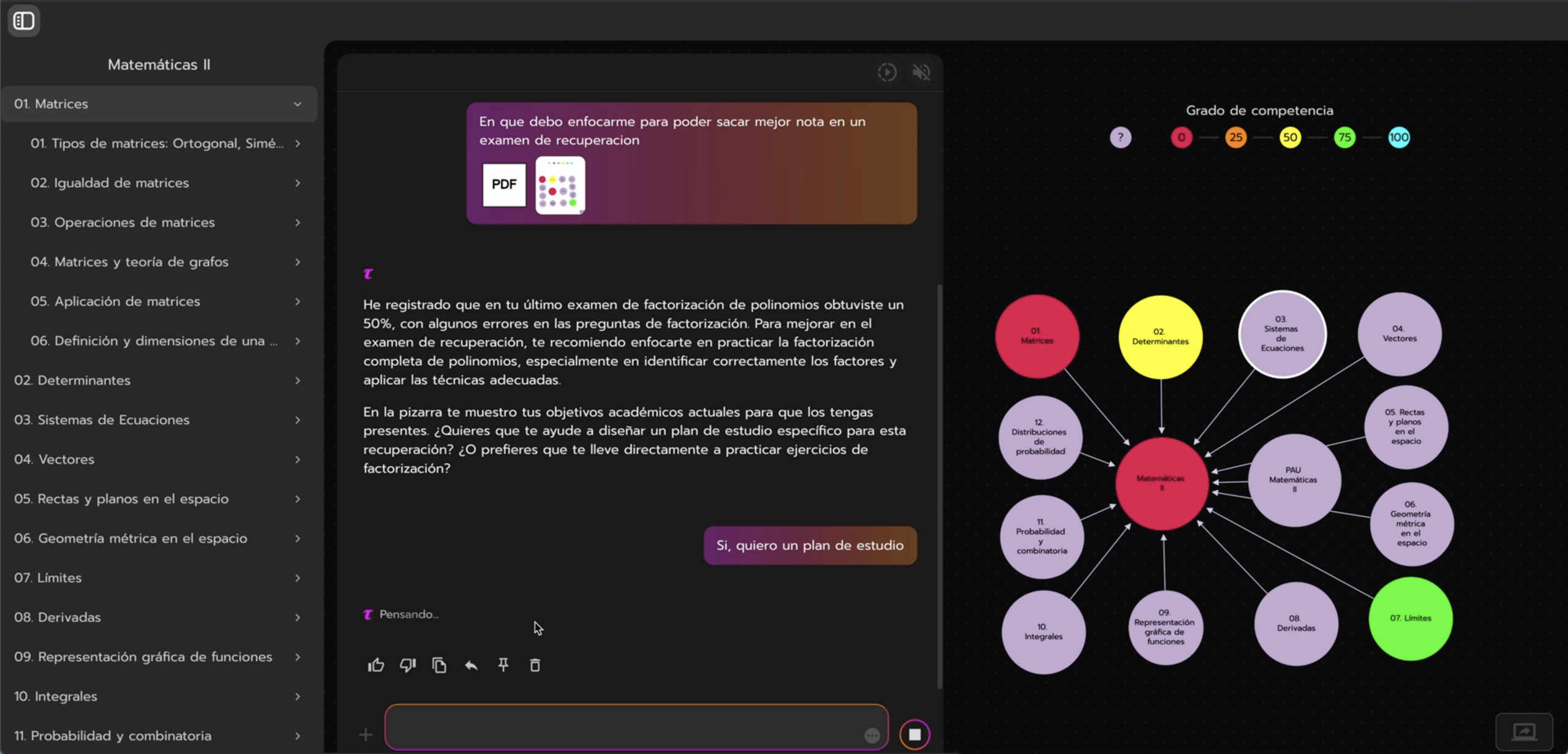The image size is (1568, 754).
Task: Delete message using trash icon
Action: tap(535, 665)
